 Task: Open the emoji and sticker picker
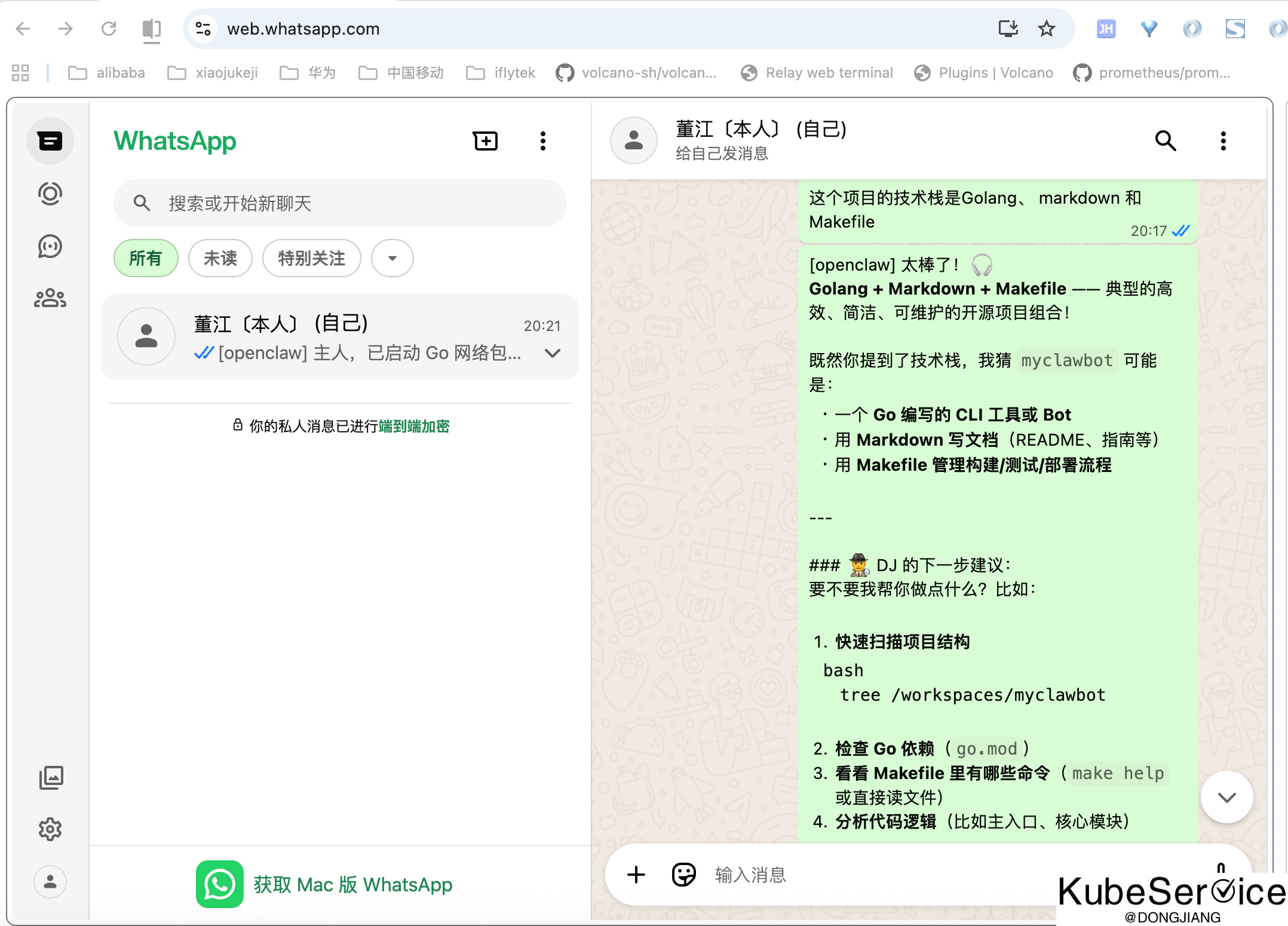683,875
